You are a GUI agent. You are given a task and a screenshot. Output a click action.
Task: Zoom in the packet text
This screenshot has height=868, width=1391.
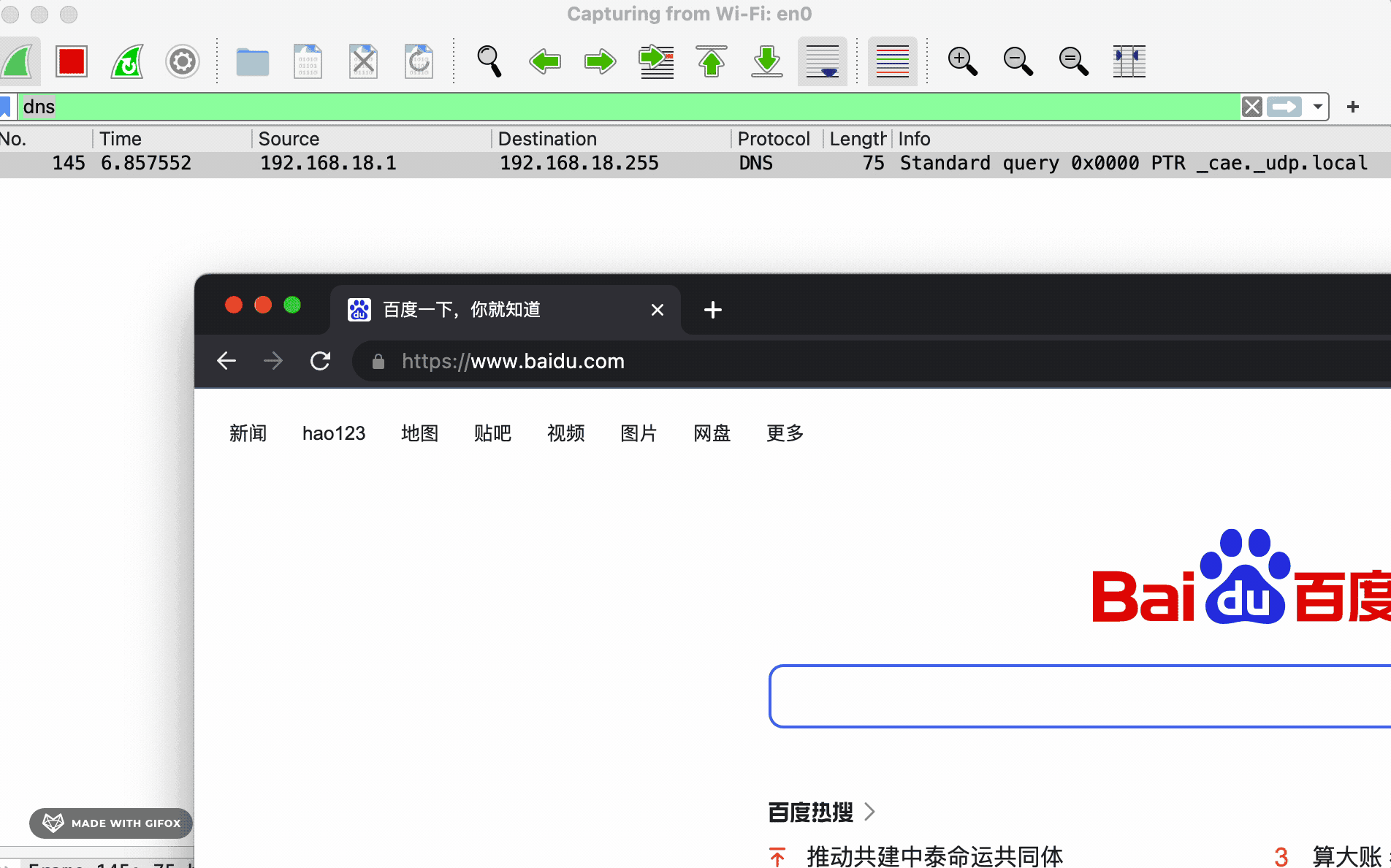point(962,61)
